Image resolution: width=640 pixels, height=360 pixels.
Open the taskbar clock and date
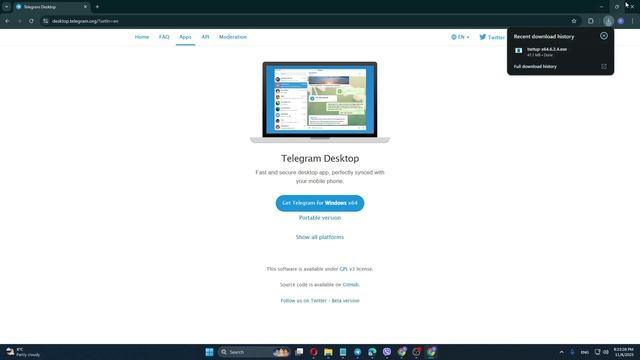point(624,352)
